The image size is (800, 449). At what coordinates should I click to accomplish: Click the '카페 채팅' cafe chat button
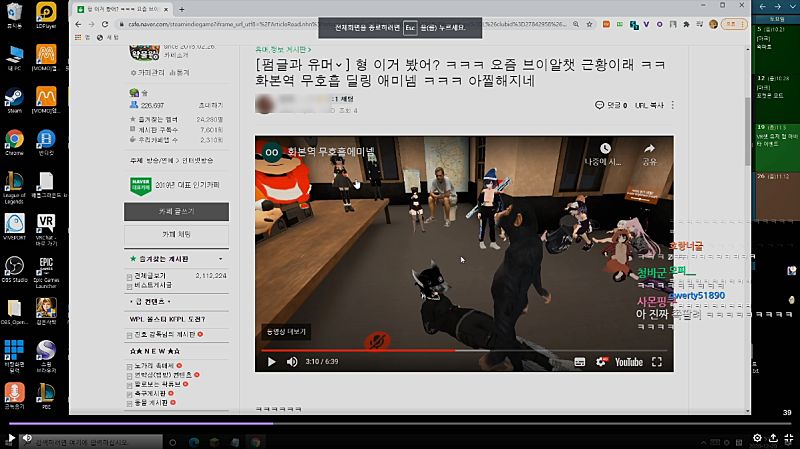pyautogui.click(x=177, y=235)
